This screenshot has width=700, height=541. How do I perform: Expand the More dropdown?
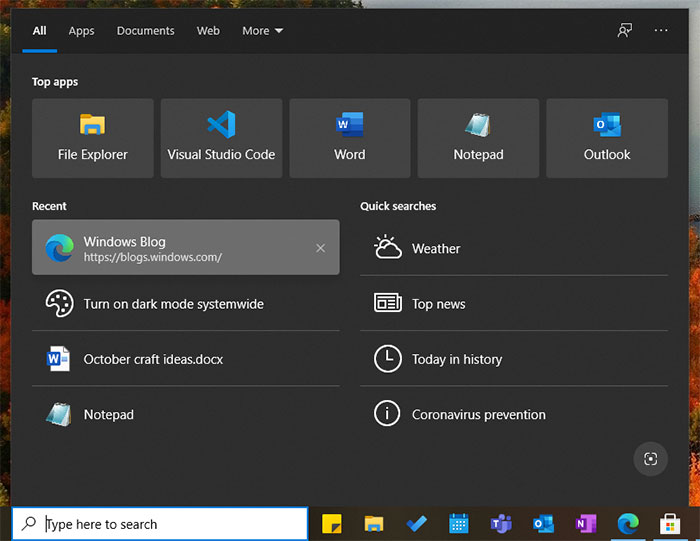(x=262, y=31)
